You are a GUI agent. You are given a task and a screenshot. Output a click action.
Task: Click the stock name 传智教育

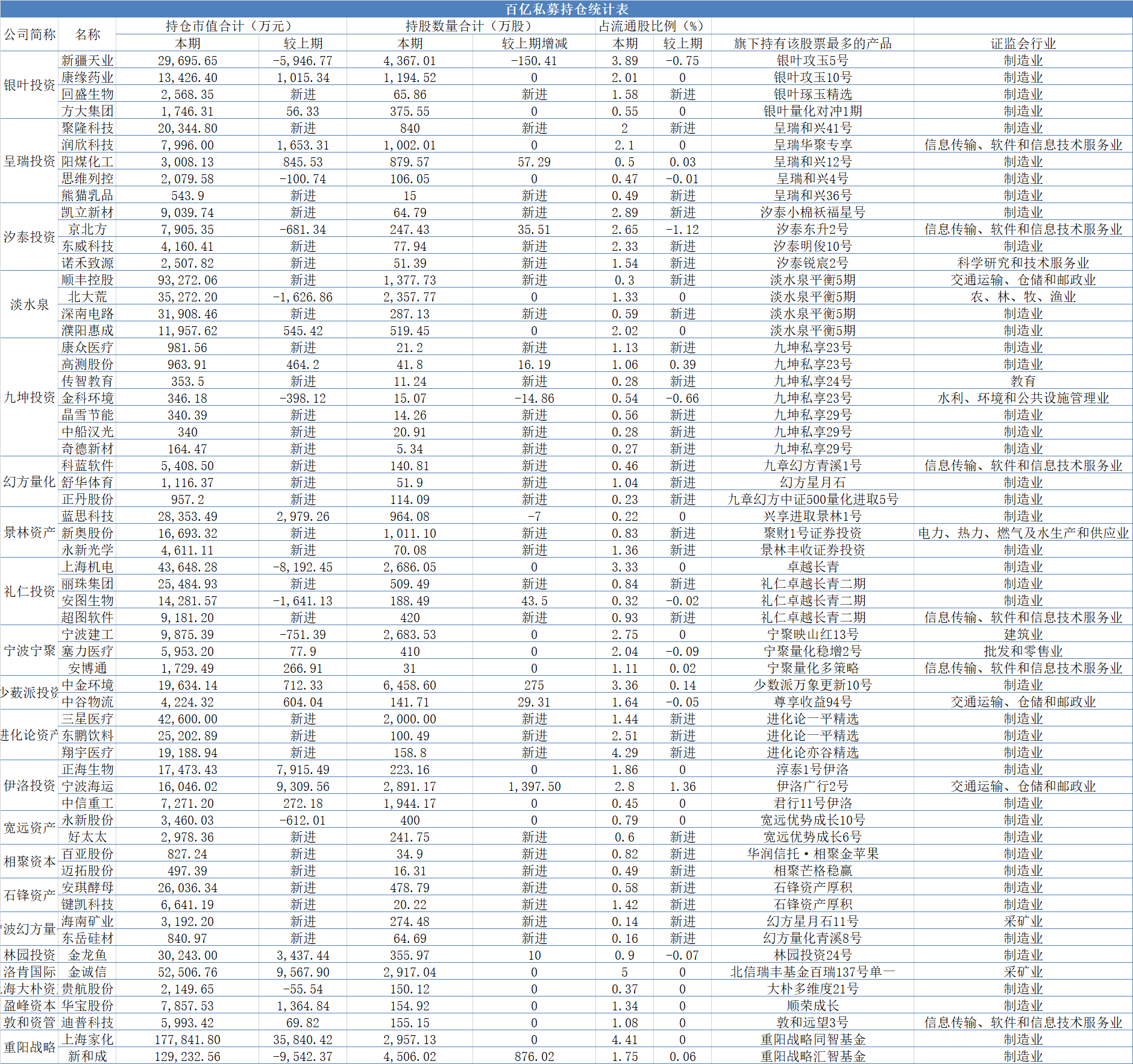coord(87,381)
